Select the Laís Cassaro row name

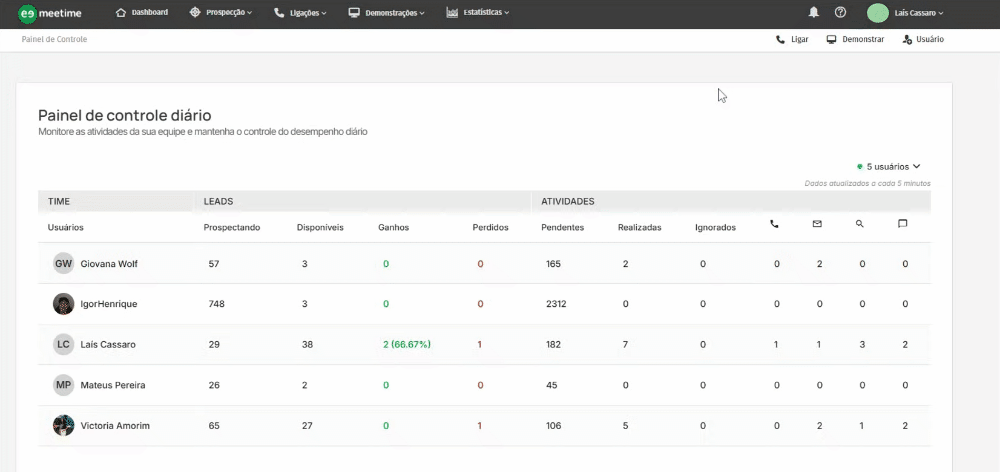click(108, 344)
